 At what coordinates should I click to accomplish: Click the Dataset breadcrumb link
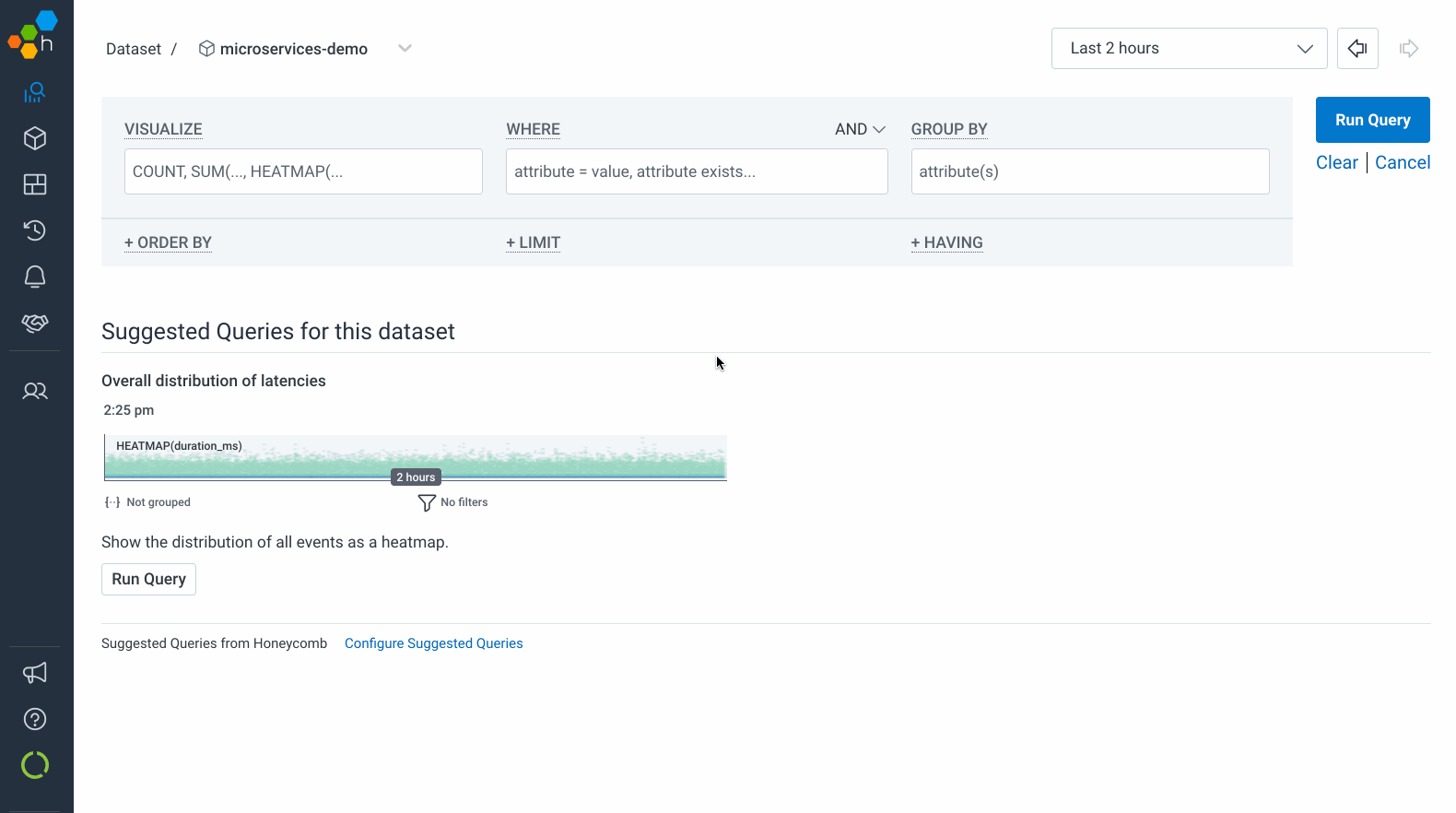tap(134, 49)
